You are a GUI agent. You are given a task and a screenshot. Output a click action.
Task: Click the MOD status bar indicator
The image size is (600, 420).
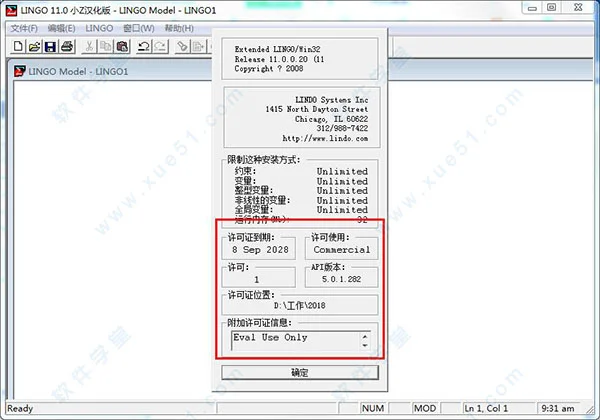pyautogui.click(x=425, y=409)
